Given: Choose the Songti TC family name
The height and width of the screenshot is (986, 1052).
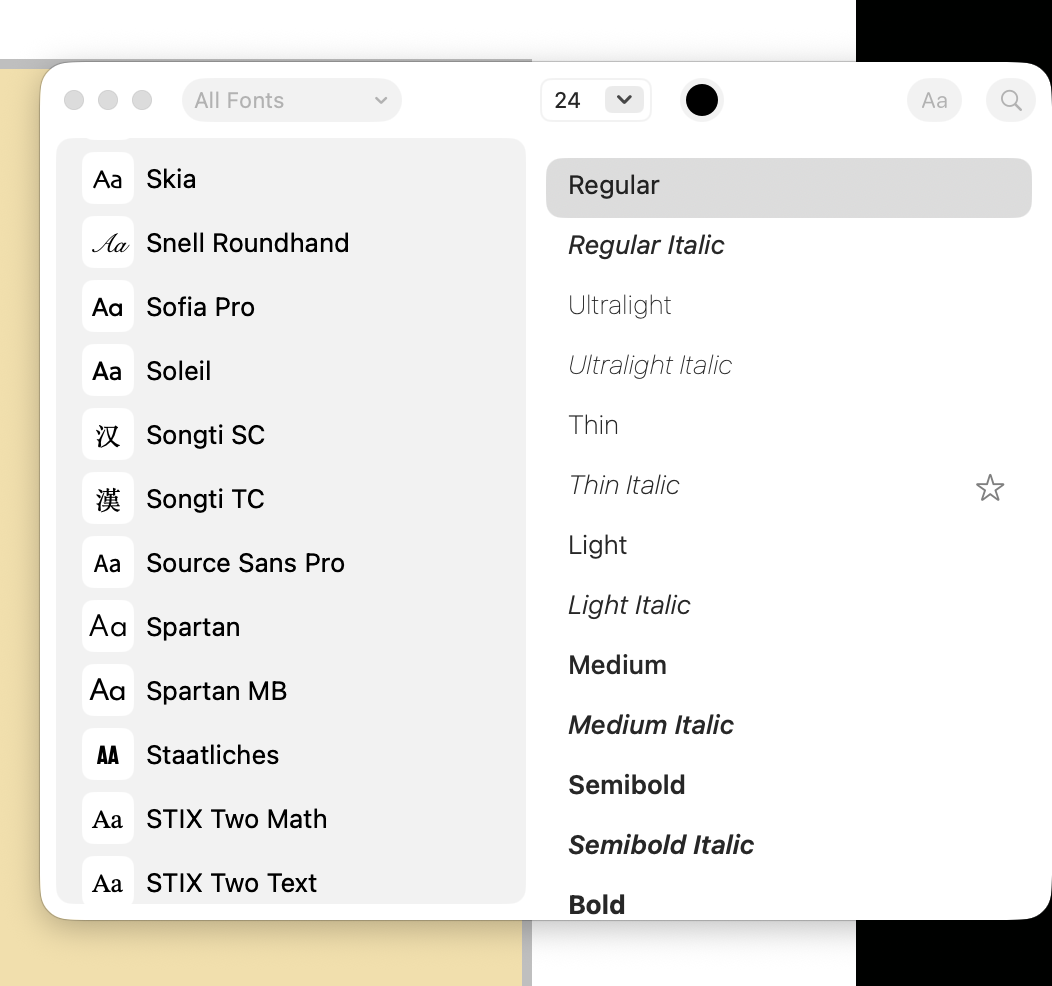Looking at the screenshot, I should coord(205,499).
